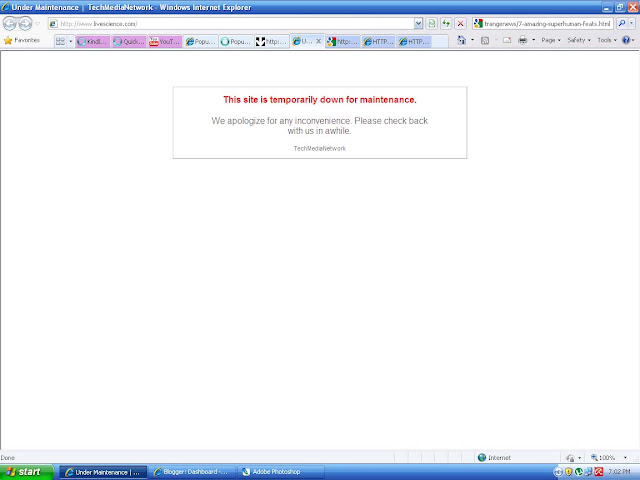The width and height of the screenshot is (640, 480).
Task: Click the 7:02 PM system clock
Action: click(x=620, y=472)
